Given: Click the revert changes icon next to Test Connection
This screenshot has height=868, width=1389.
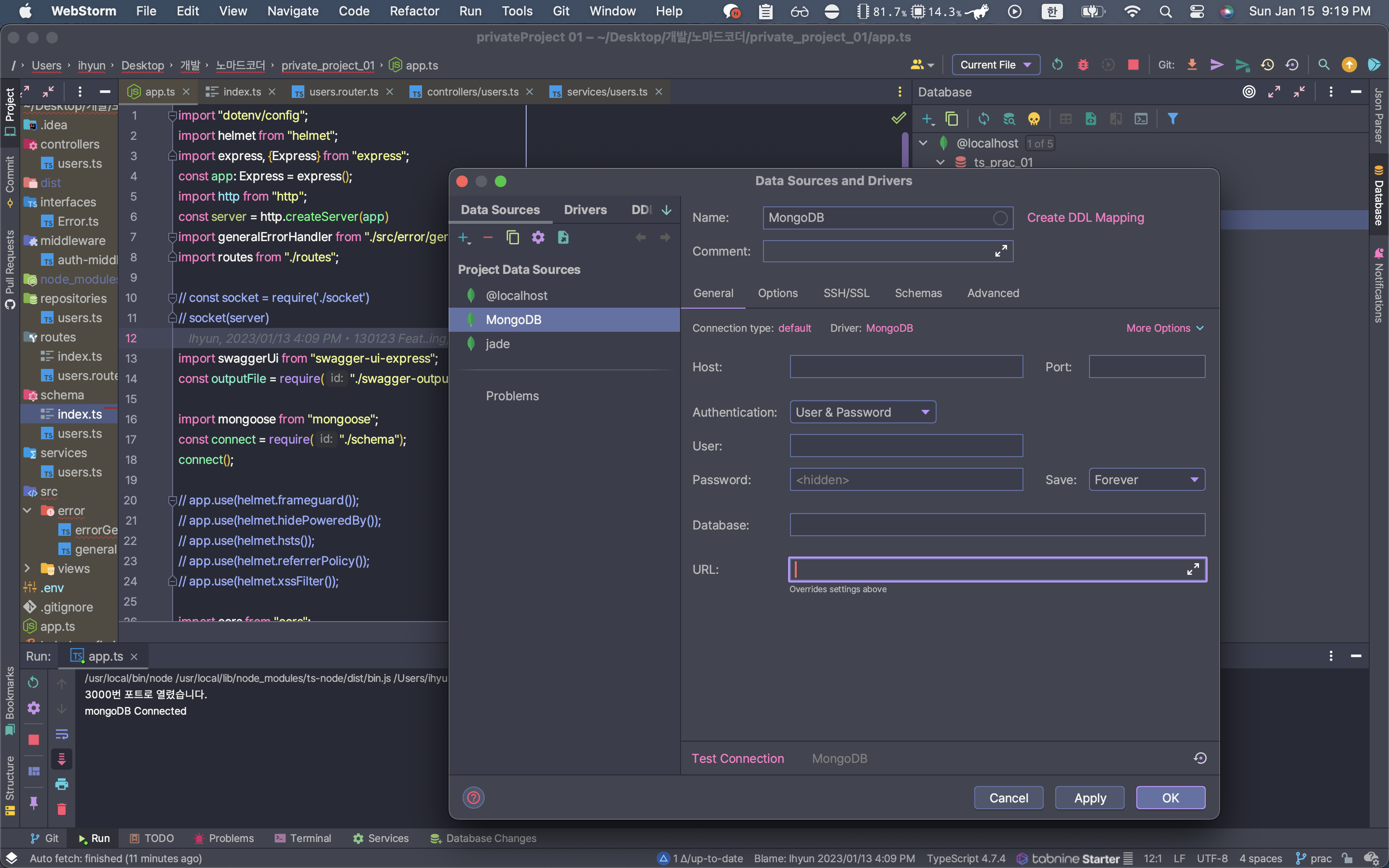Looking at the screenshot, I should pyautogui.click(x=1199, y=759).
